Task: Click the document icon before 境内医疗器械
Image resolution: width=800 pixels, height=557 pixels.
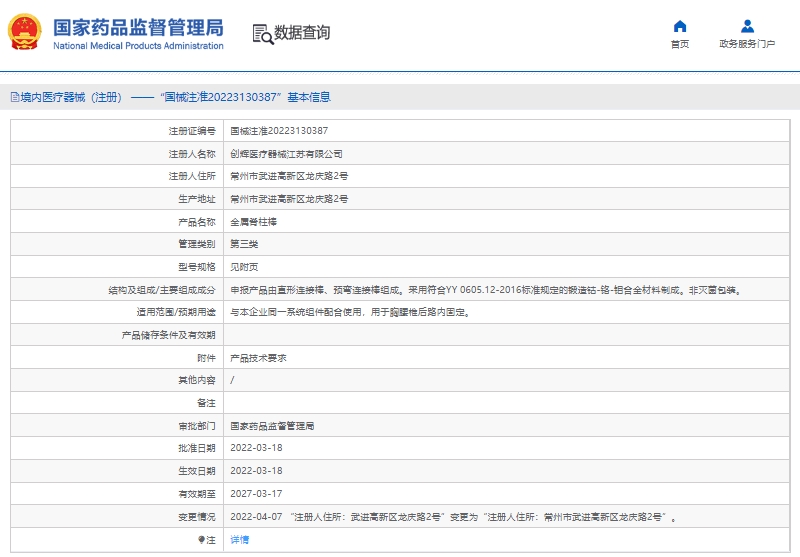Action: 15,97
